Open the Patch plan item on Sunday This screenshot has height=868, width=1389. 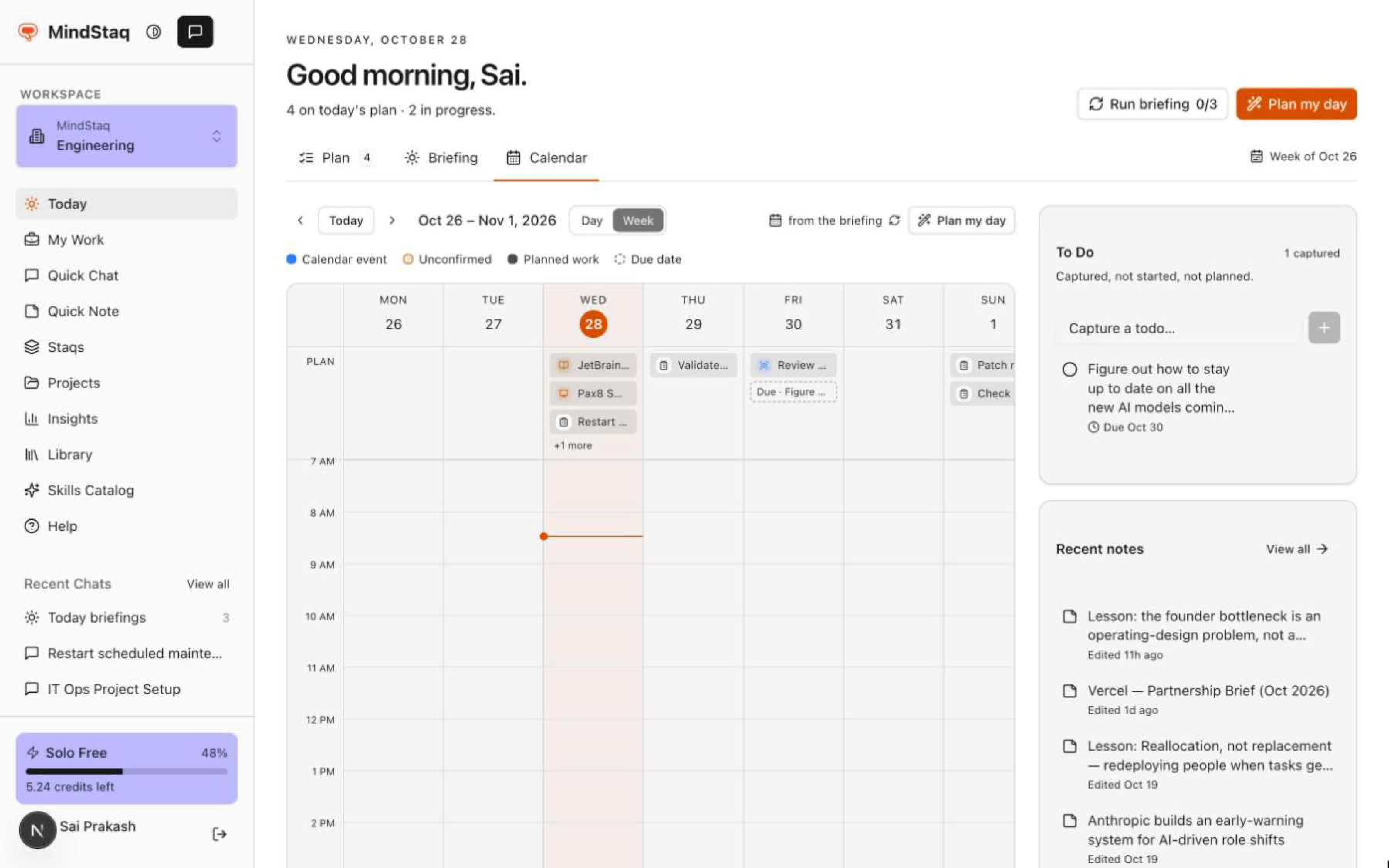[x=982, y=365]
